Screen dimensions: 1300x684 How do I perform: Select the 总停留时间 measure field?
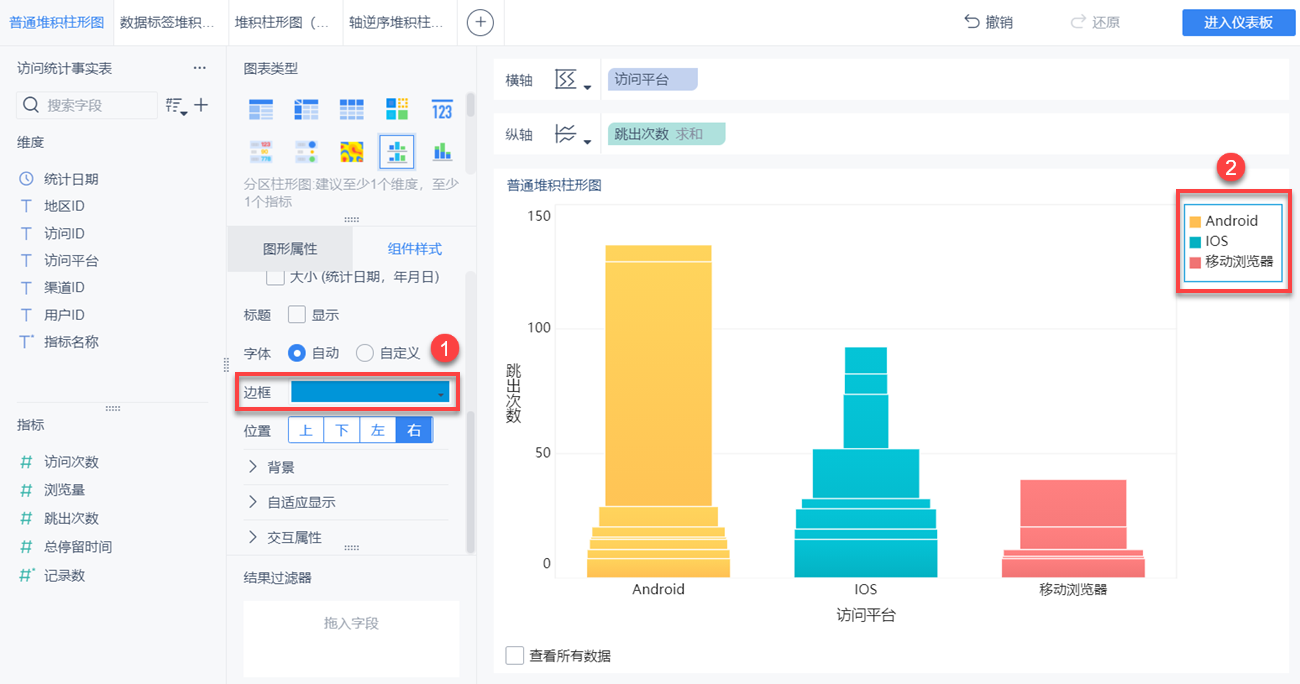78,547
